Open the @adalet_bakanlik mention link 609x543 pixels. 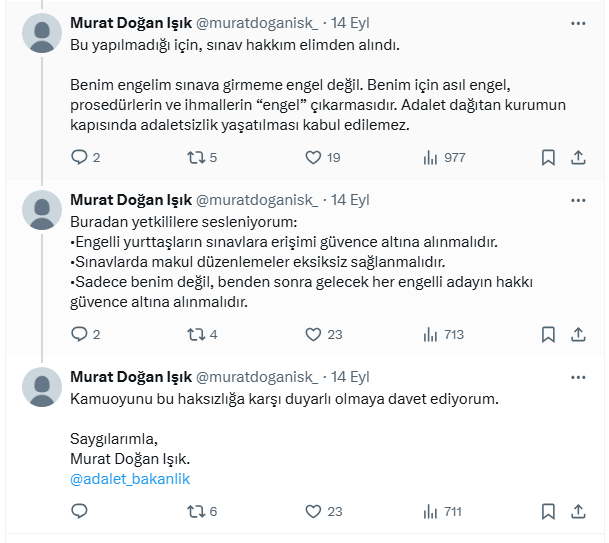pyautogui.click(x=130, y=479)
